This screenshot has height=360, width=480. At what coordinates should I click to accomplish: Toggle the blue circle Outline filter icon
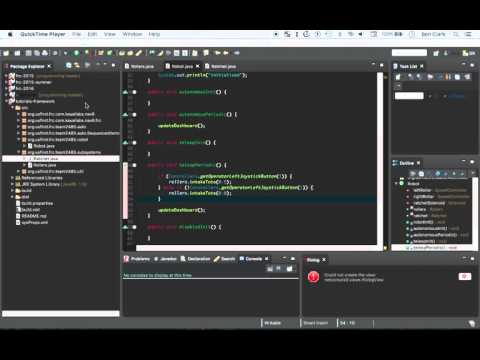click(x=438, y=174)
